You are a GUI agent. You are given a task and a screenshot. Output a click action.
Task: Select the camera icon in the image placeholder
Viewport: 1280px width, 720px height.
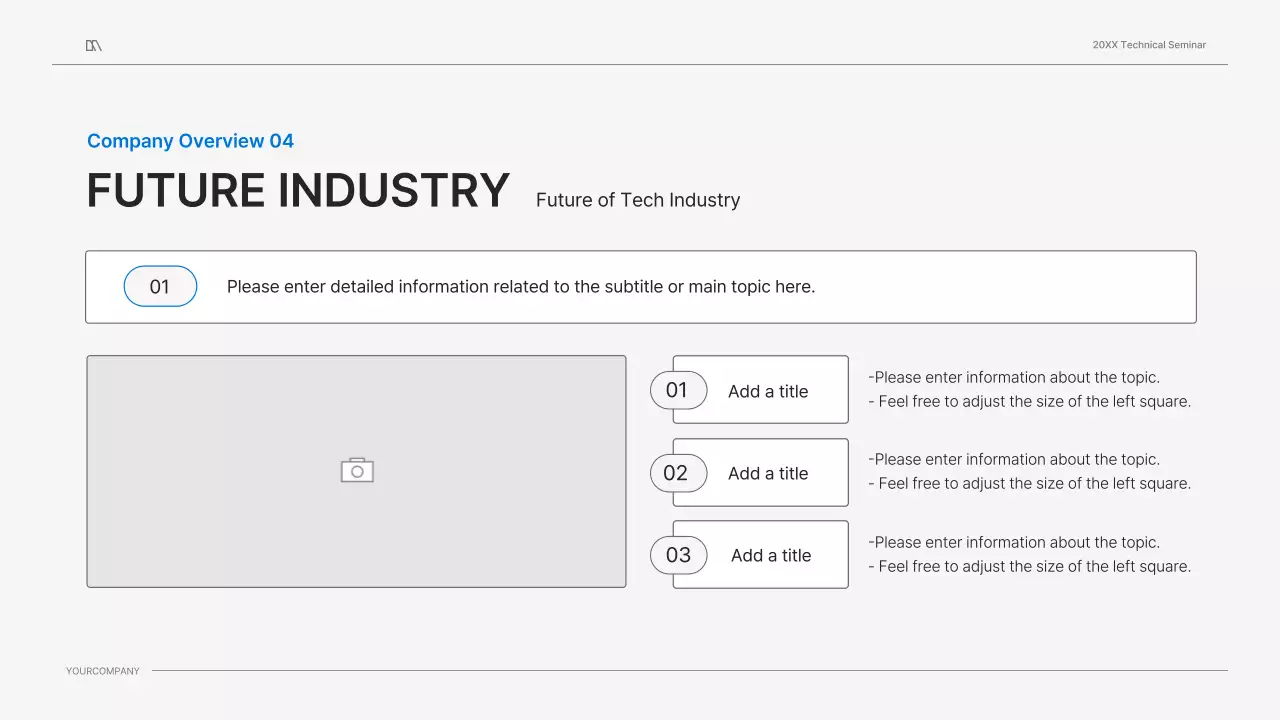(x=357, y=470)
